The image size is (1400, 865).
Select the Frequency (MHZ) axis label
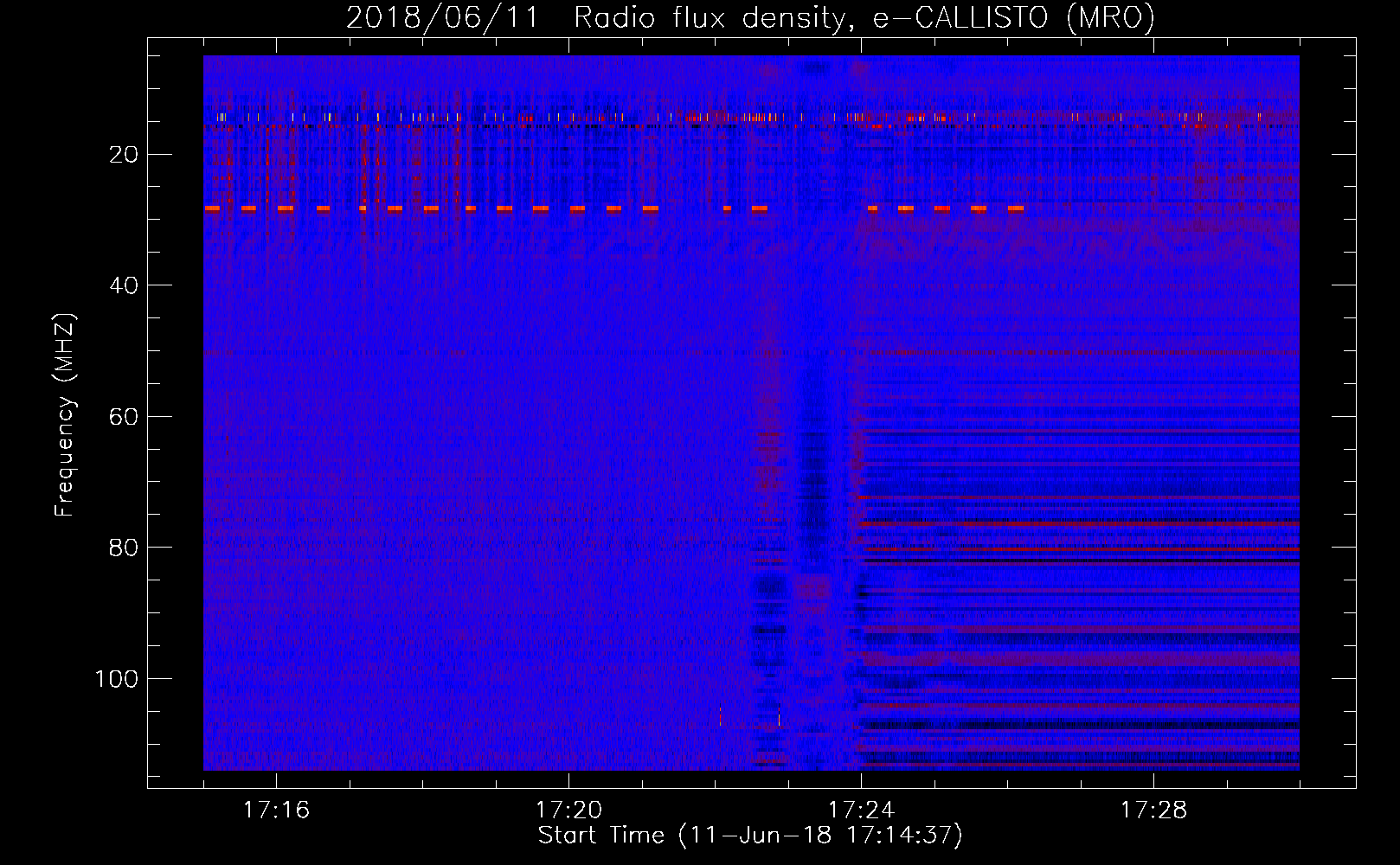click(65, 415)
